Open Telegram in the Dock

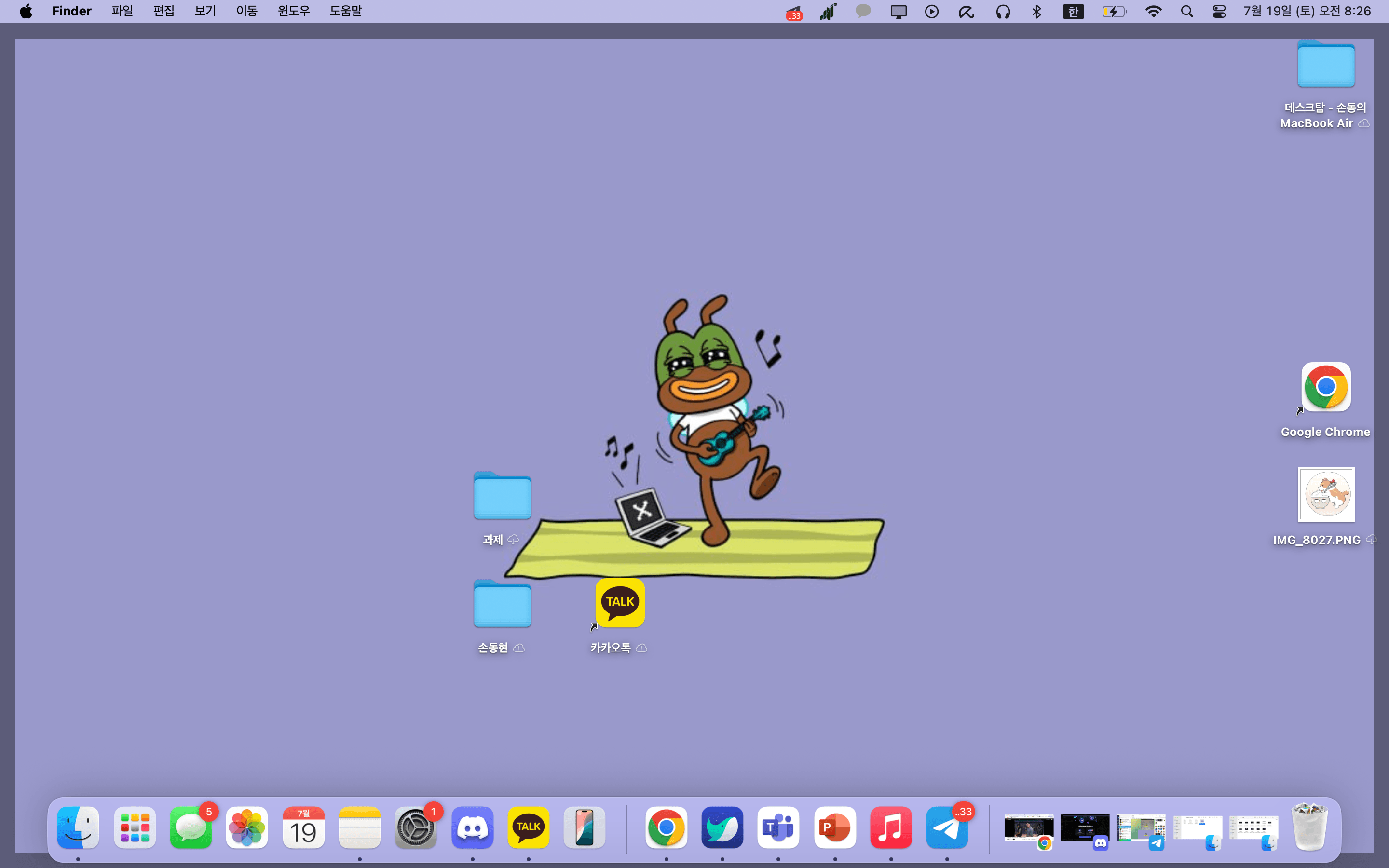click(x=946, y=827)
